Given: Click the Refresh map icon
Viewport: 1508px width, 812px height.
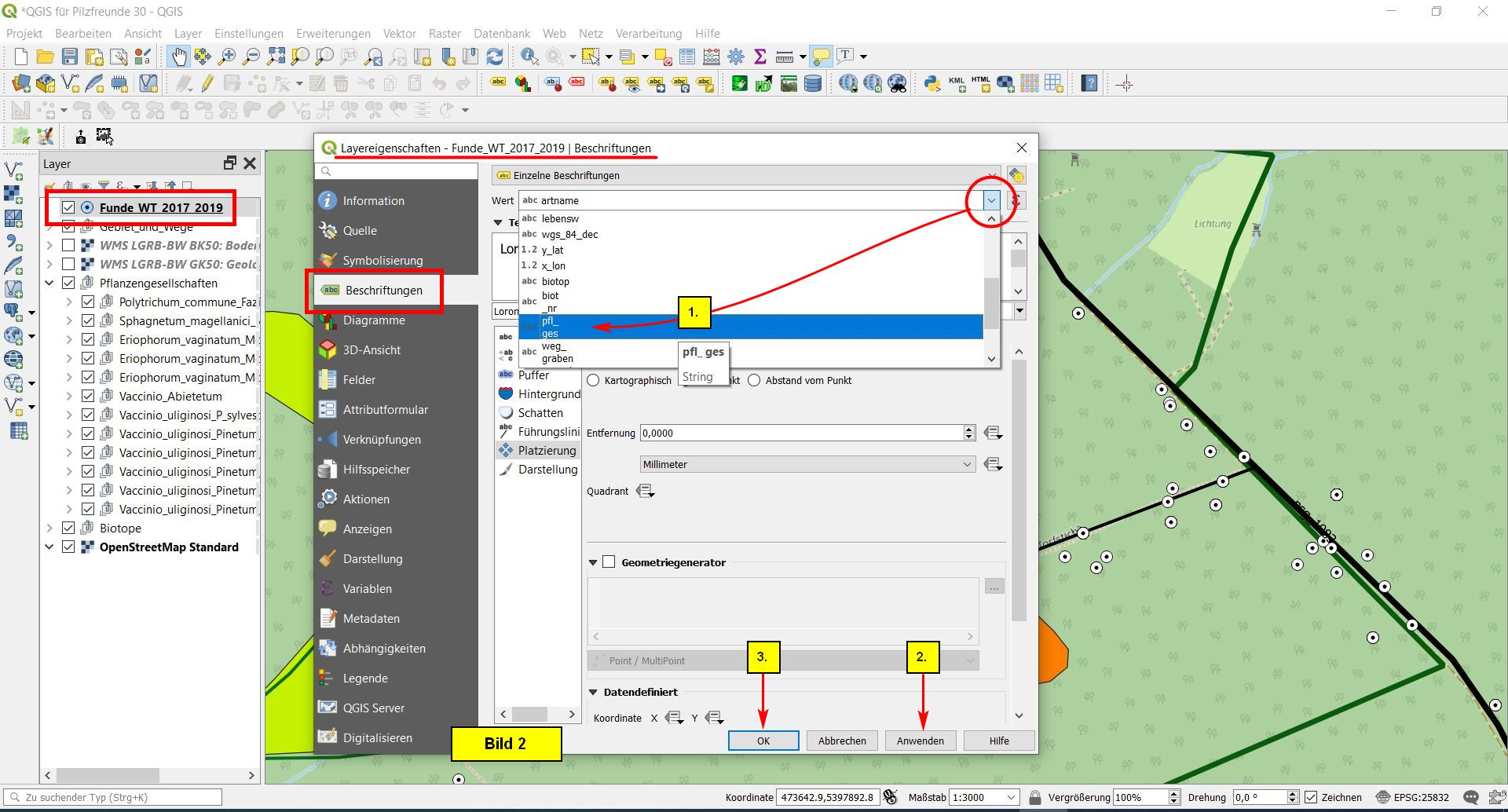Looking at the screenshot, I should tap(495, 57).
